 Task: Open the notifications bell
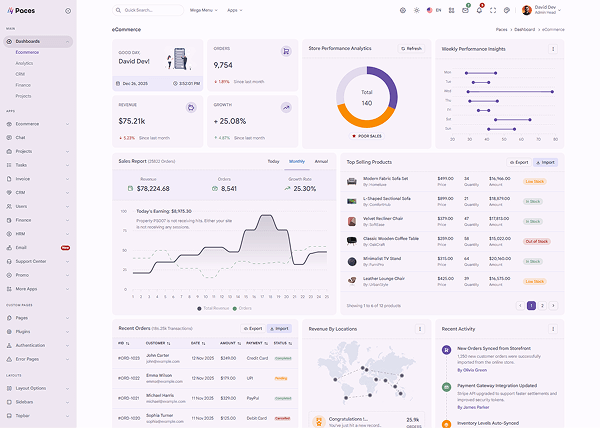click(479, 10)
